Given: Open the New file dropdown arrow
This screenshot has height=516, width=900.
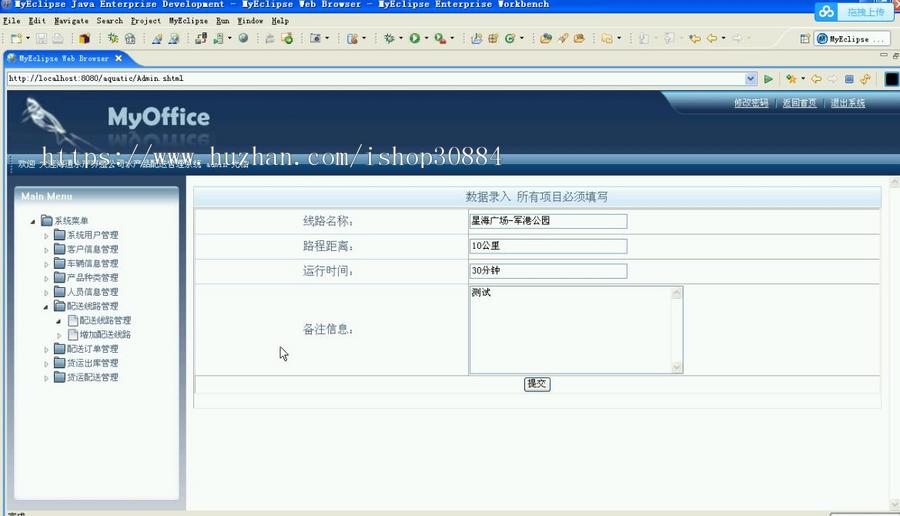Looking at the screenshot, I should tap(28, 38).
